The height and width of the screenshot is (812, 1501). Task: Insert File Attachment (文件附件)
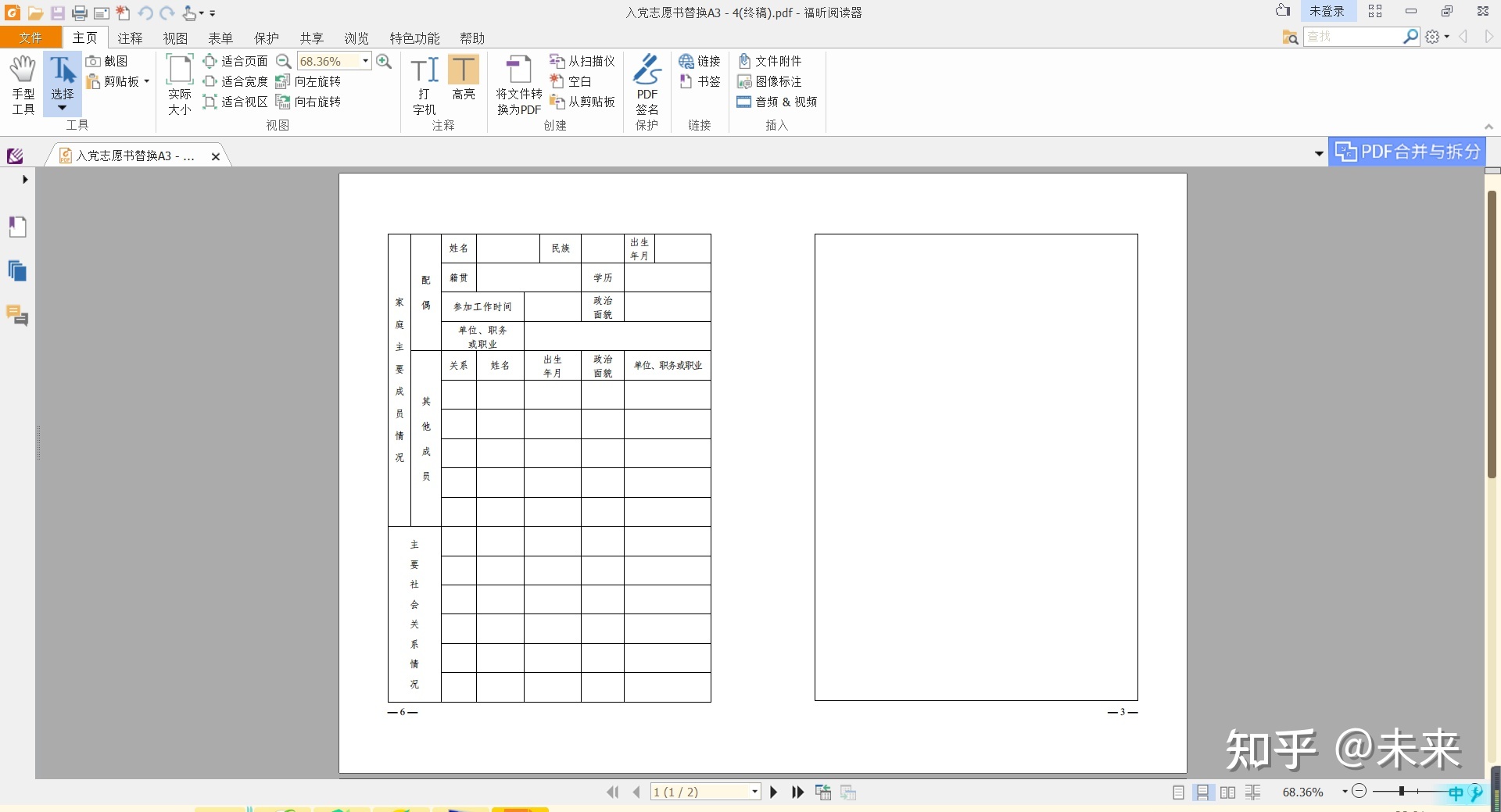pyautogui.click(x=769, y=61)
